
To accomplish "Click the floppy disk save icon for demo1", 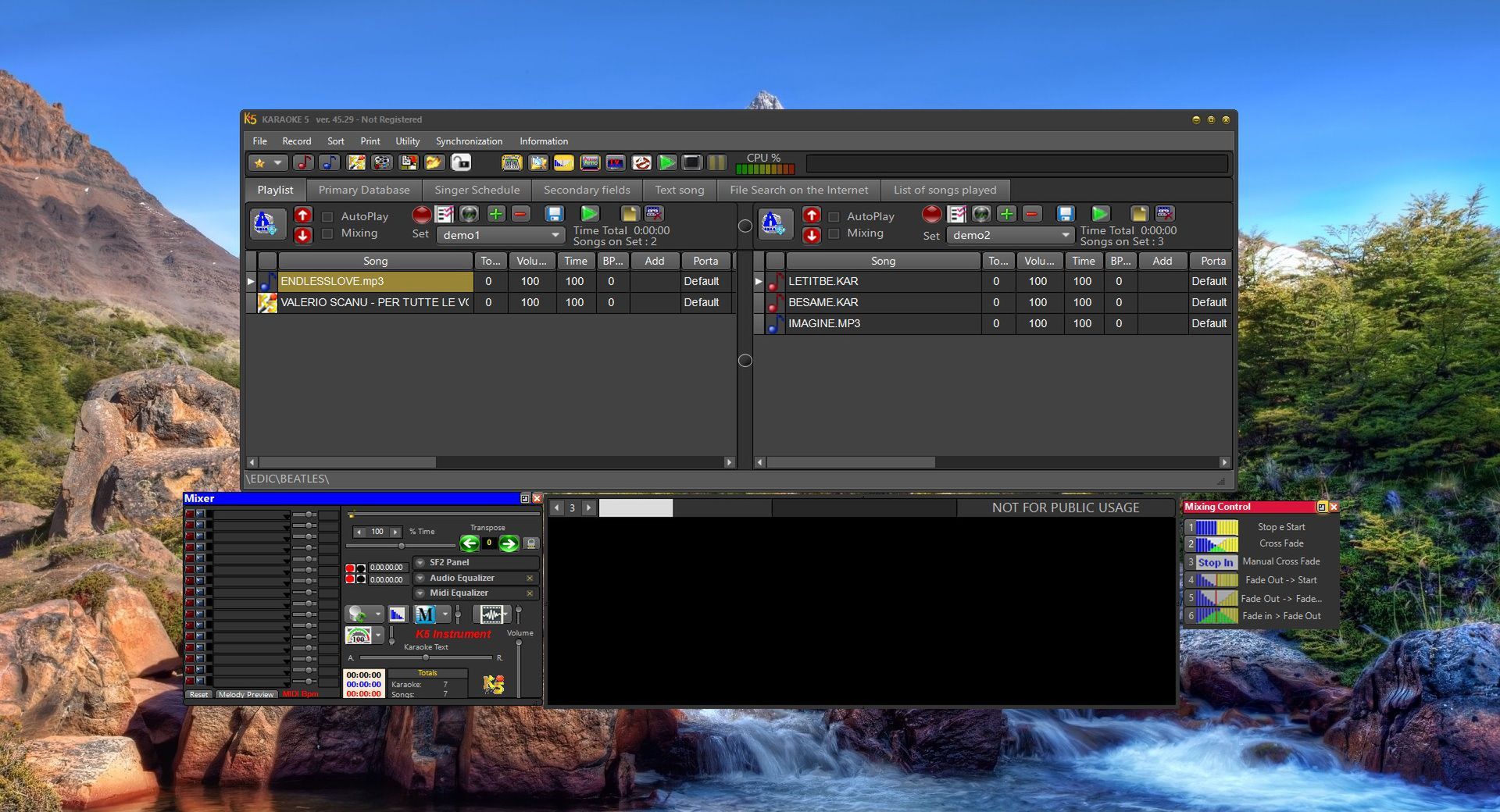I will (554, 214).
